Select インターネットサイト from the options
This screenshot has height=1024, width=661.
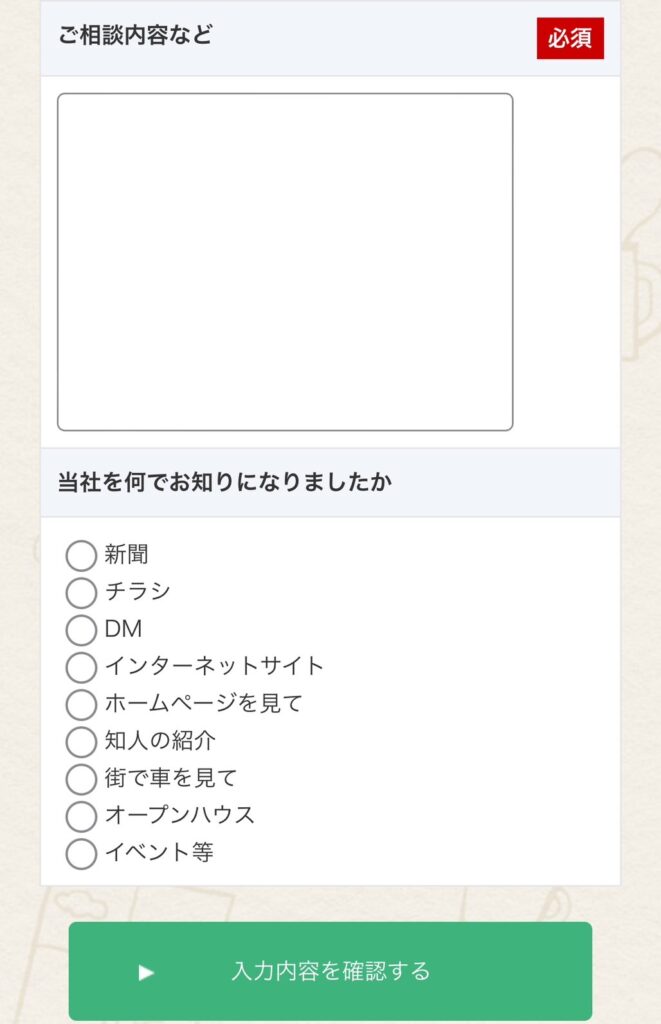click(80, 668)
